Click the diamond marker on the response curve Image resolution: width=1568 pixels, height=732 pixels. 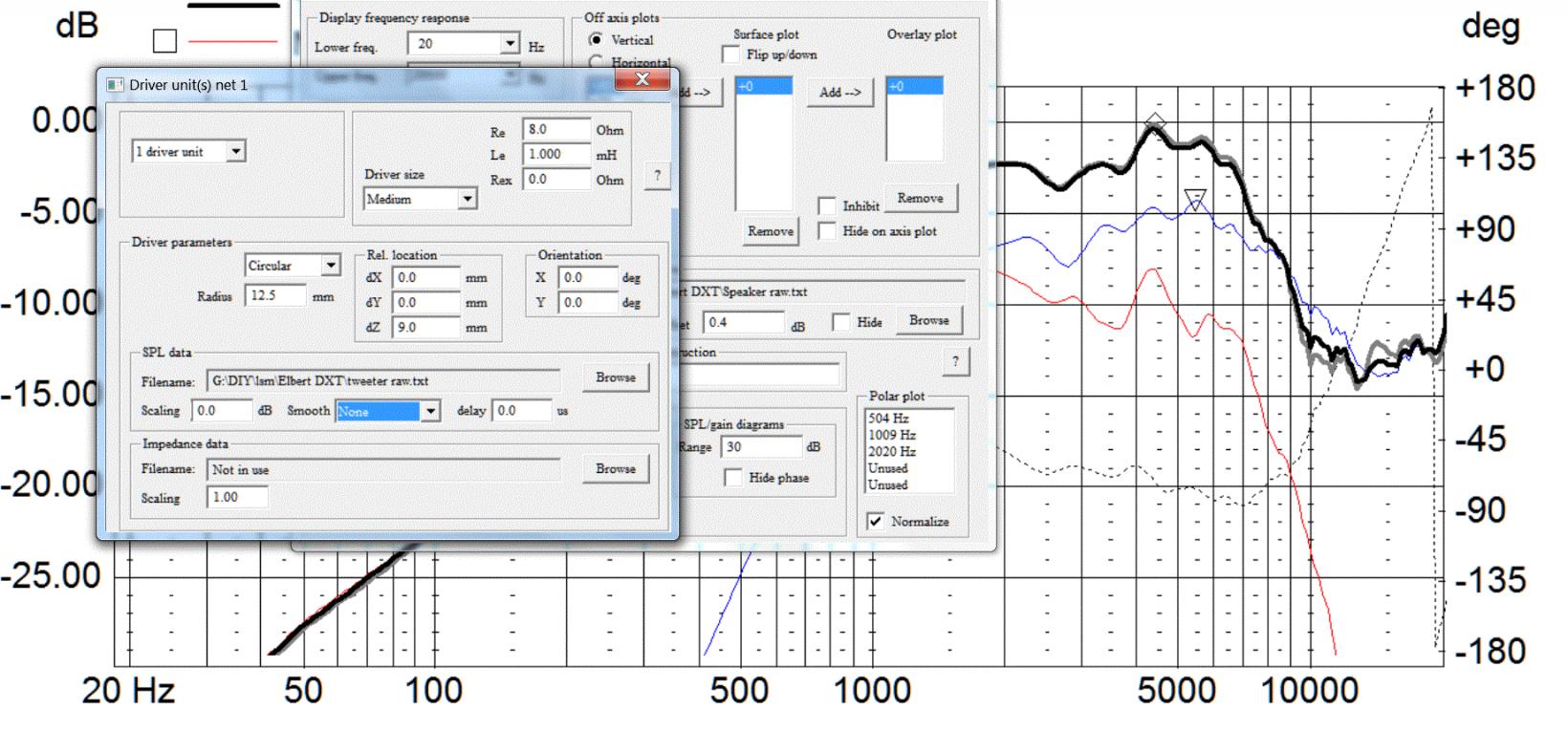coord(1155,122)
